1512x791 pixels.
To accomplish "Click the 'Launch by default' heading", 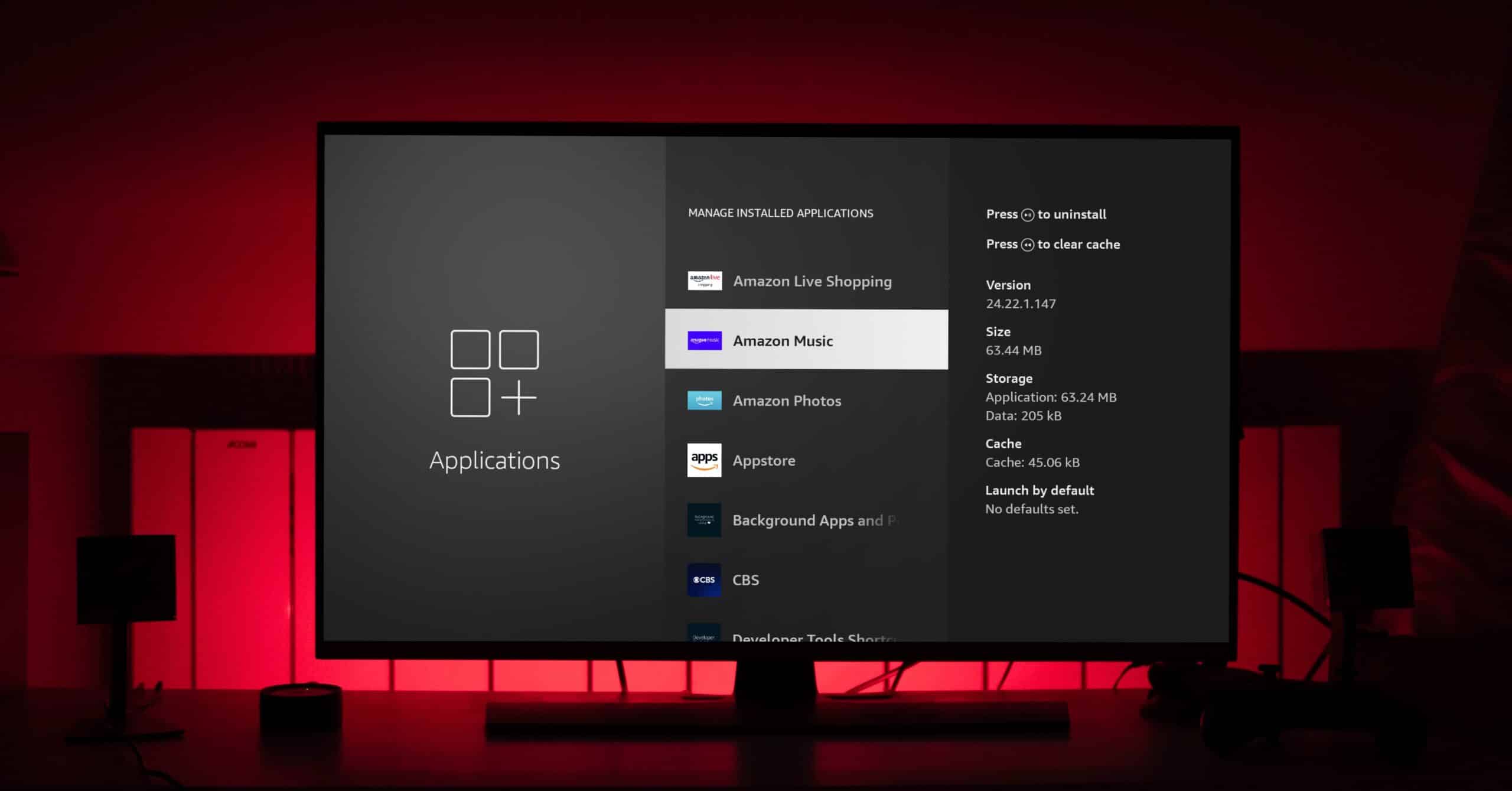I will click(1039, 490).
